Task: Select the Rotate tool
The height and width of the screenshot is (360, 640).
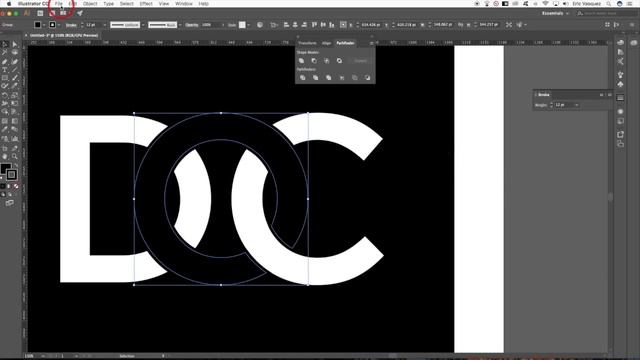Action: coord(5,95)
